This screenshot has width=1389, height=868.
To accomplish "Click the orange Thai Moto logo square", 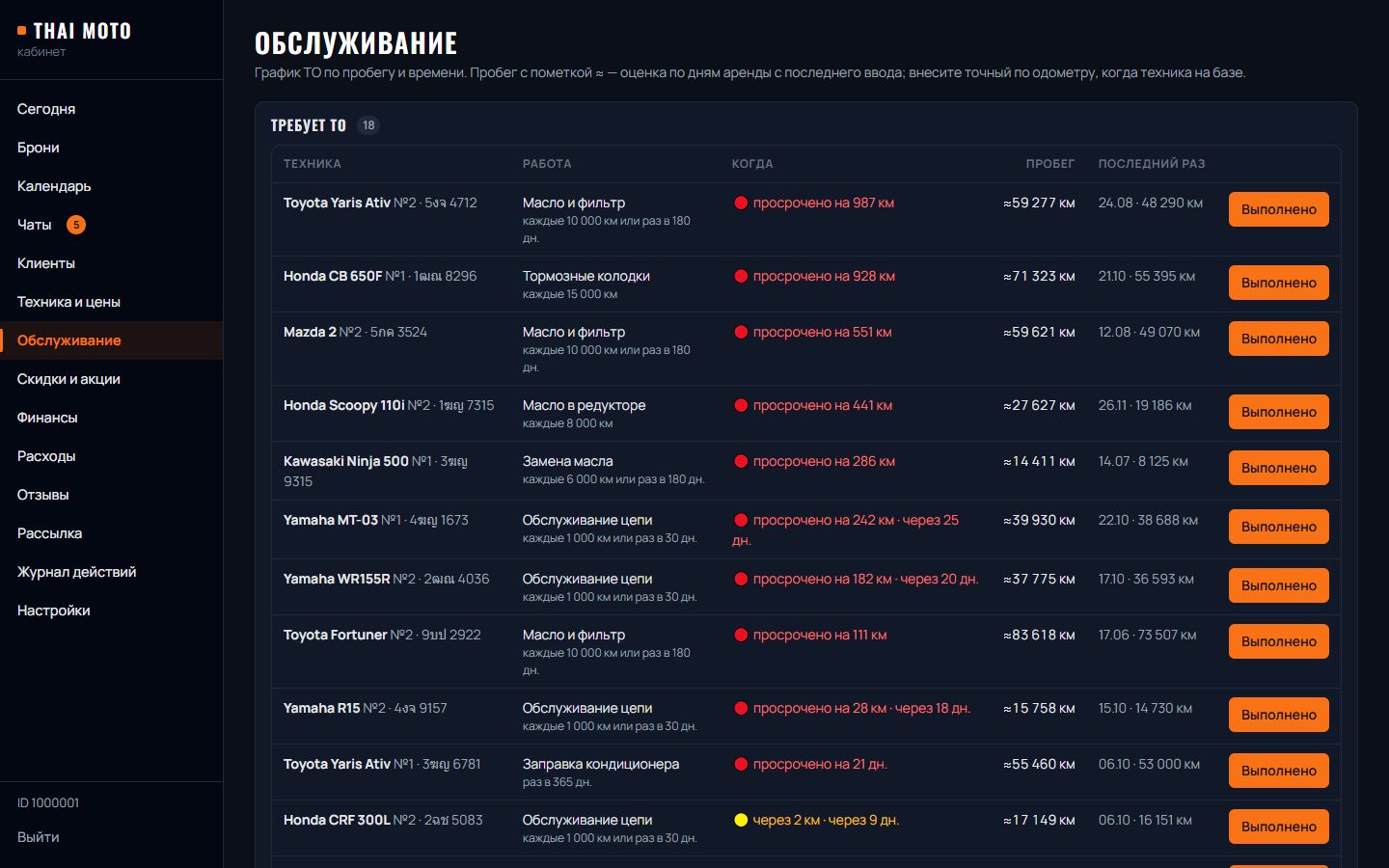I will [x=21, y=31].
